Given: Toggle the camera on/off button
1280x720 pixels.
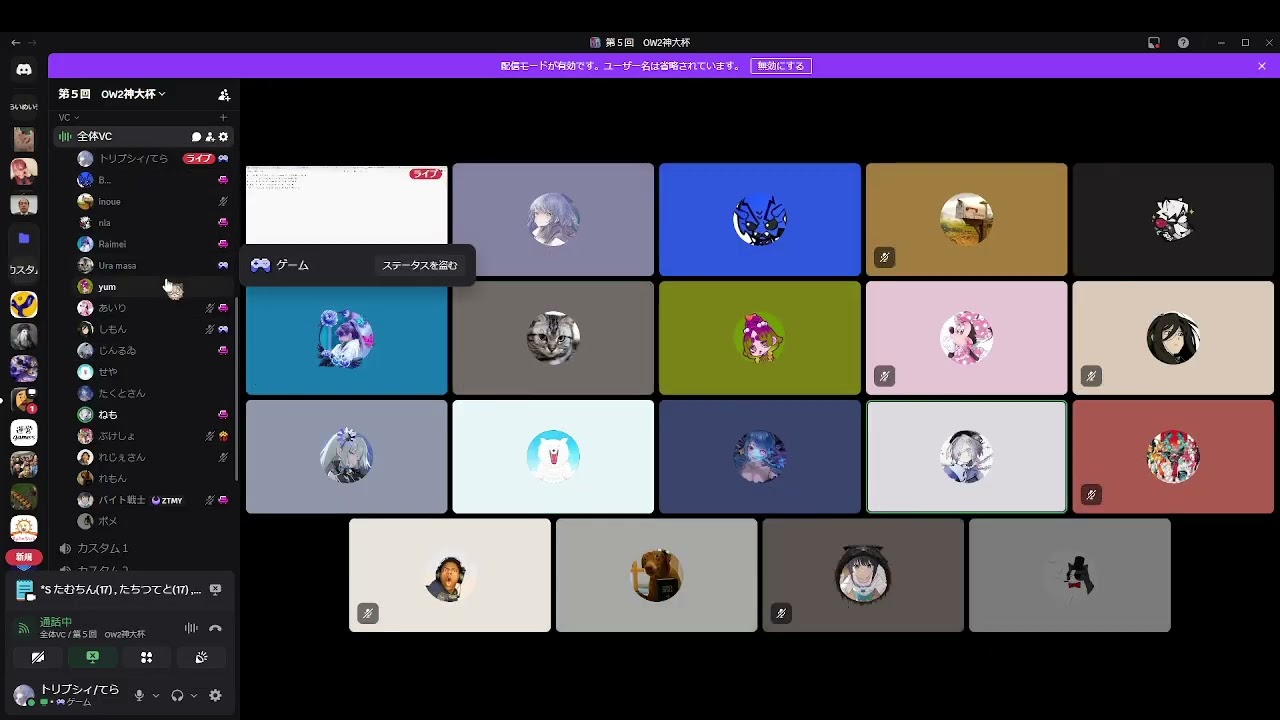Looking at the screenshot, I should [x=38, y=657].
